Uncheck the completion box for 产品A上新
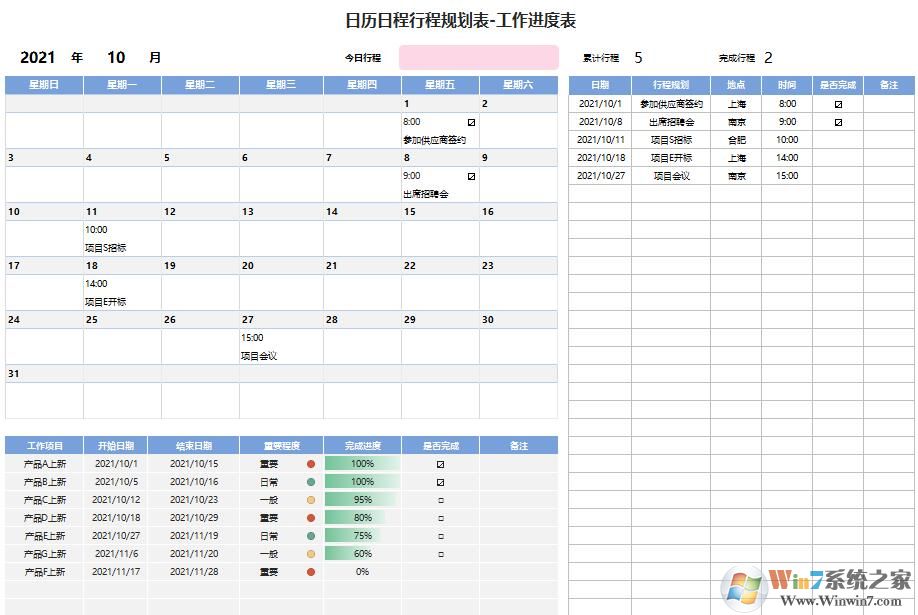The width and height of the screenshot is (918, 615). (441, 464)
